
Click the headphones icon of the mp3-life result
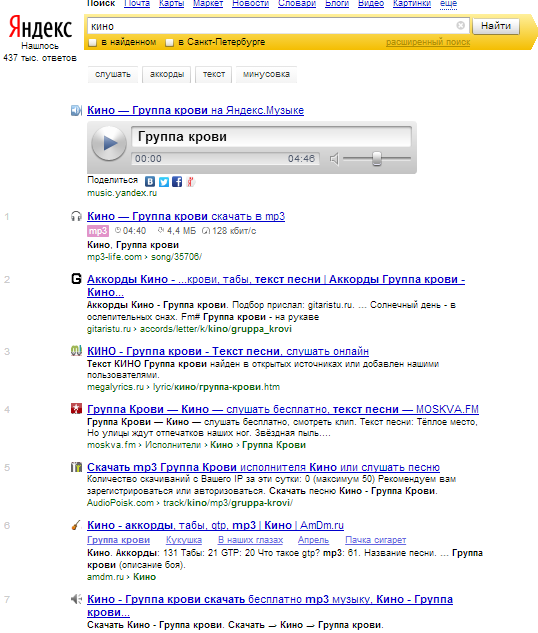pos(76,216)
